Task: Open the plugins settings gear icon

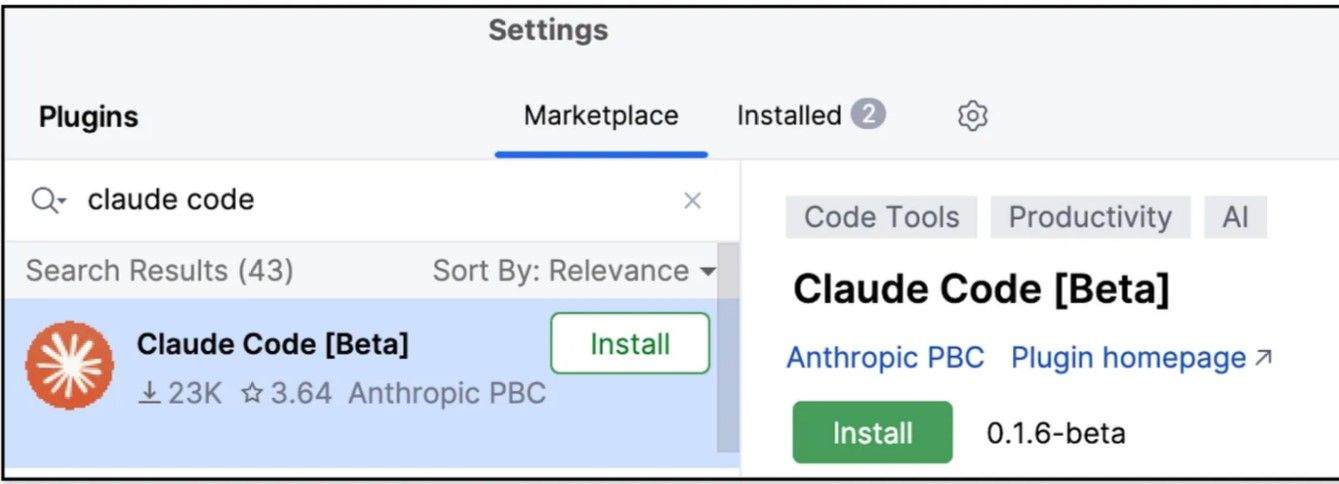Action: point(972,116)
